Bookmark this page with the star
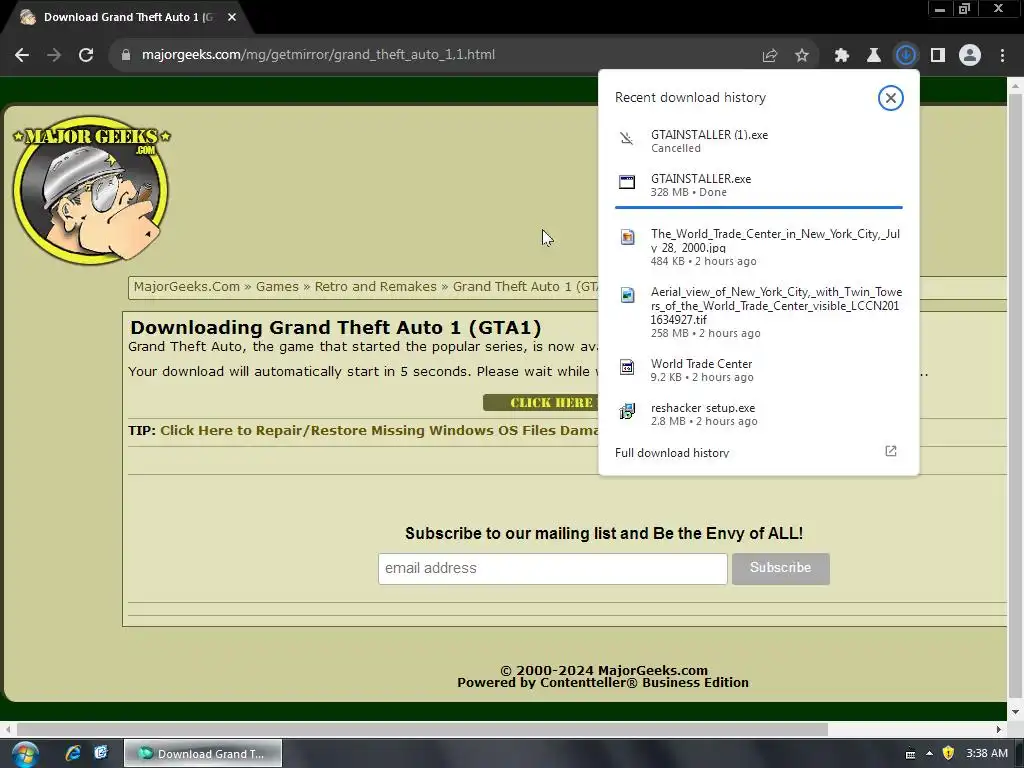 802,56
